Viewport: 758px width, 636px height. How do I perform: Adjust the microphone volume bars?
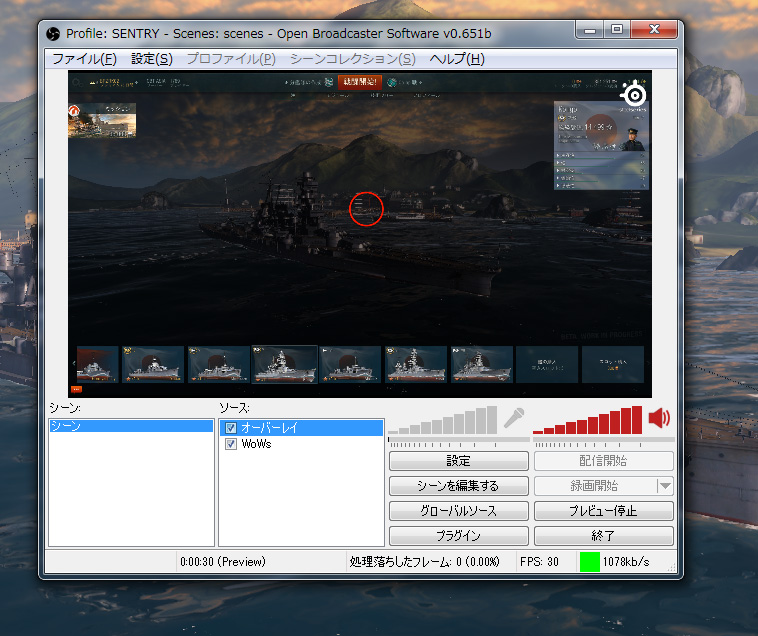(x=442, y=420)
